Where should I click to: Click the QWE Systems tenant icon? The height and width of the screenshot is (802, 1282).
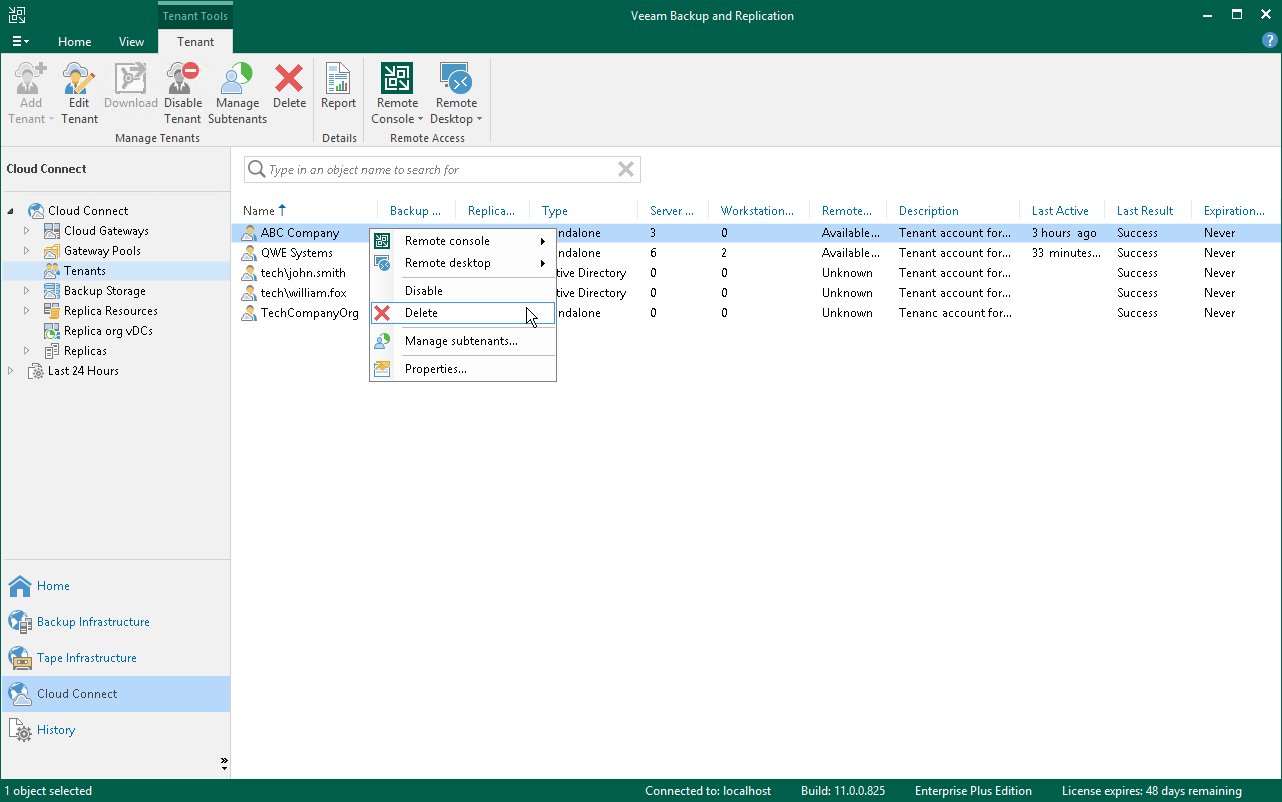click(x=250, y=253)
